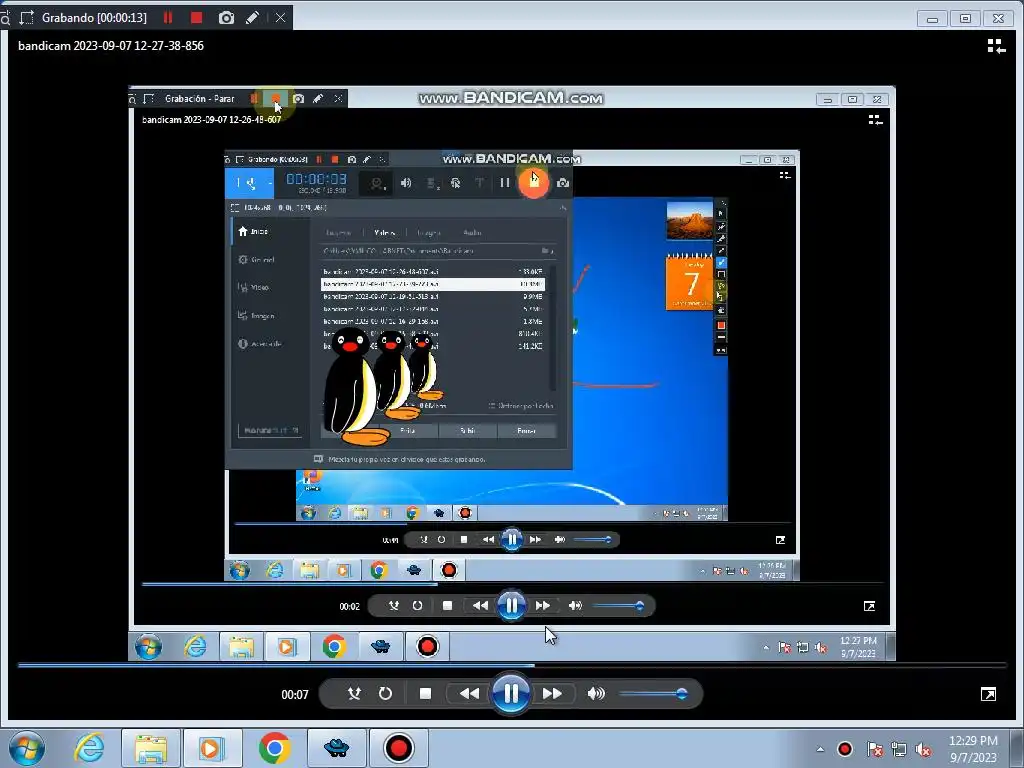This screenshot has height=768, width=1024.
Task: Launch Internet Explorer from the main taskbar
Action: [x=89, y=748]
